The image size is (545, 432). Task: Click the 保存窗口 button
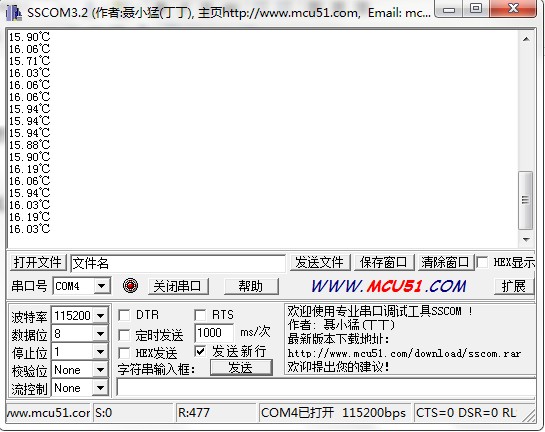(383, 262)
